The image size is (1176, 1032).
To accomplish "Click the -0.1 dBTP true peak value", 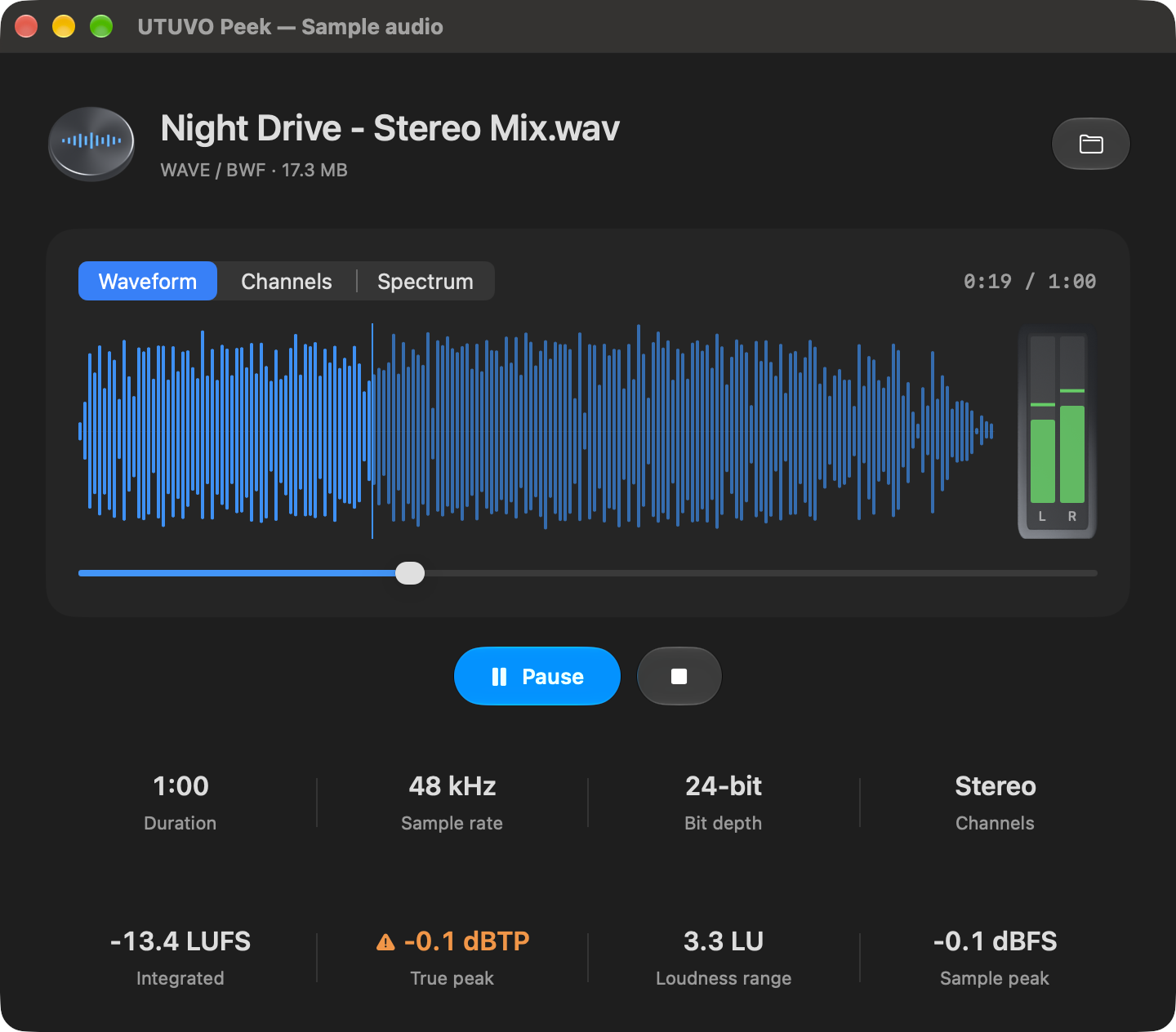I will (467, 941).
